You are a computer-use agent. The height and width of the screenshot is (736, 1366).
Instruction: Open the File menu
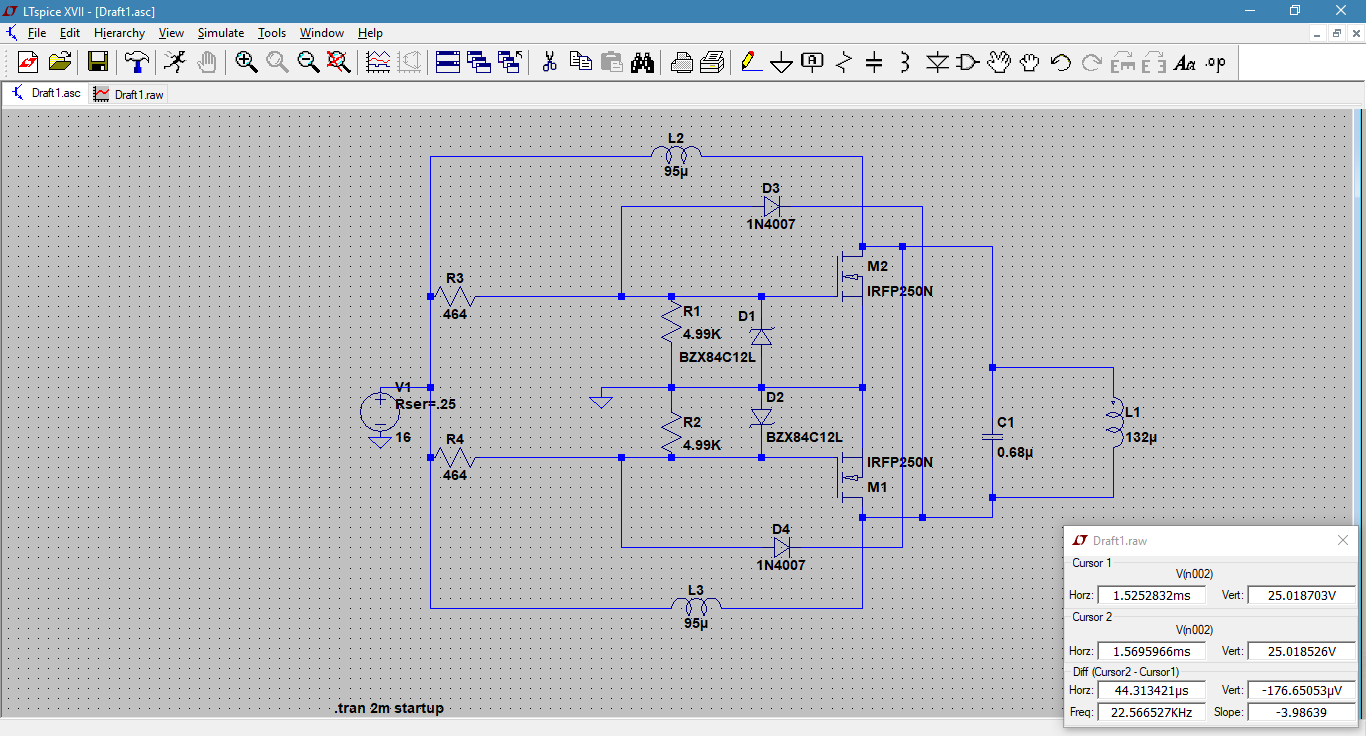pos(37,33)
